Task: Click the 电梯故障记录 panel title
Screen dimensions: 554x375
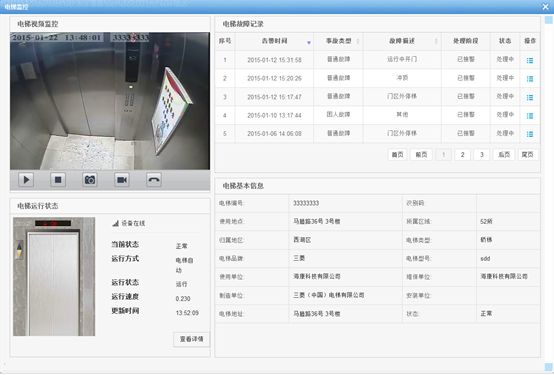Action: pyautogui.click(x=243, y=24)
